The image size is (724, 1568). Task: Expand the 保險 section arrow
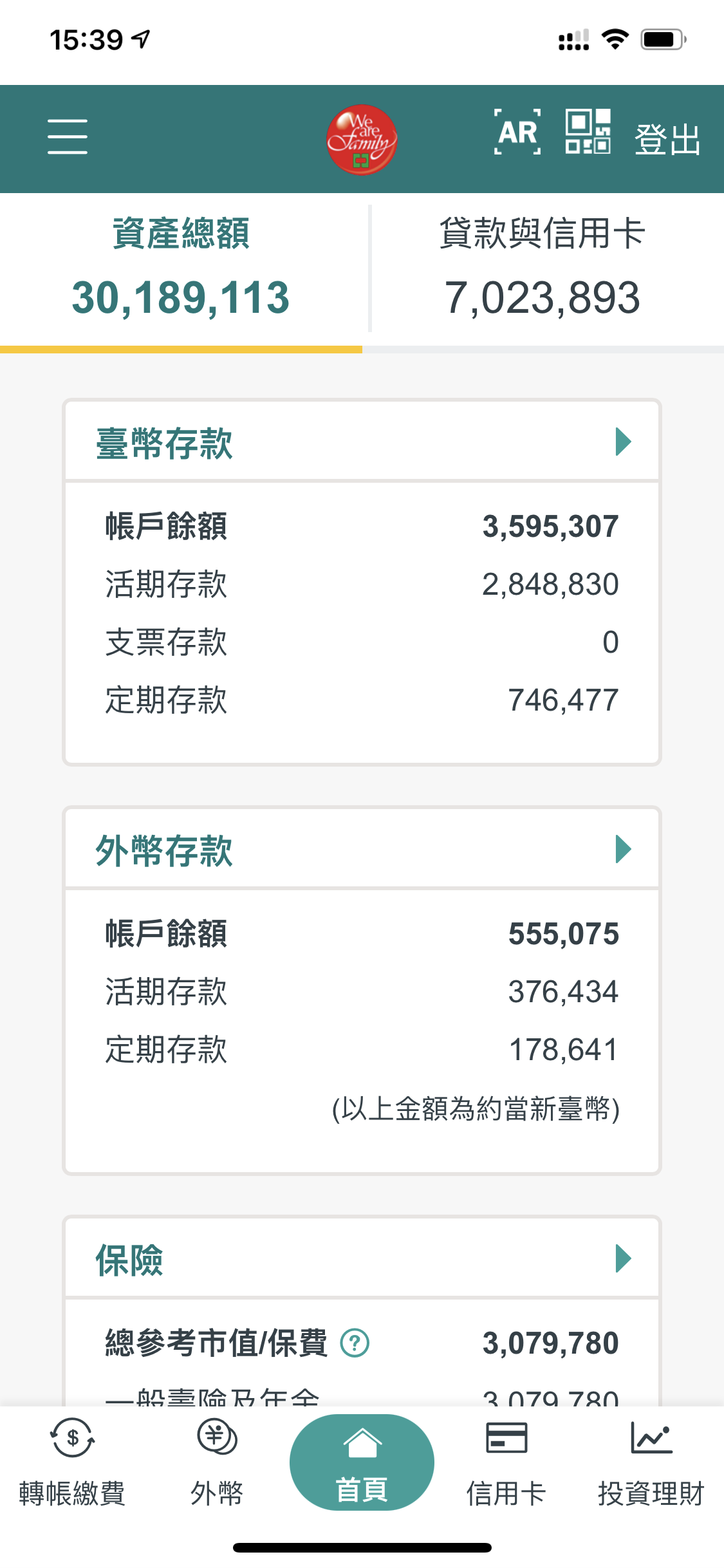623,1258
